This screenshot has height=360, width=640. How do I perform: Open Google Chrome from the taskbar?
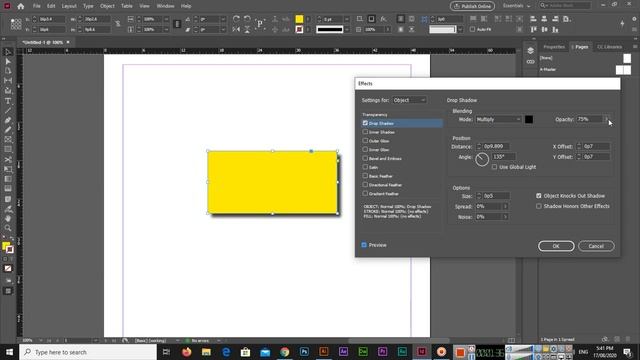[284, 352]
